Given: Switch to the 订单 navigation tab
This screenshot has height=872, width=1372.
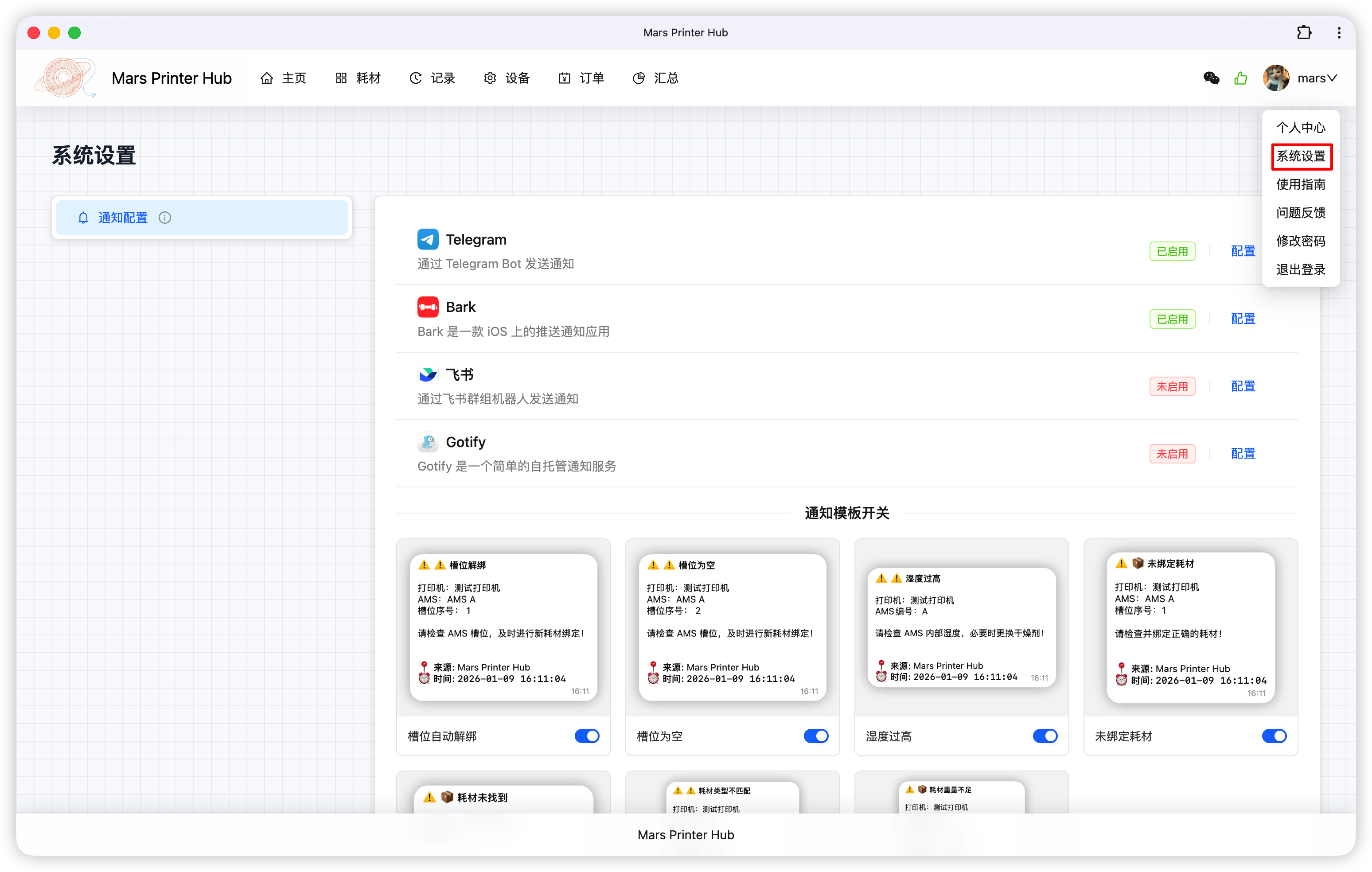Looking at the screenshot, I should (x=581, y=78).
